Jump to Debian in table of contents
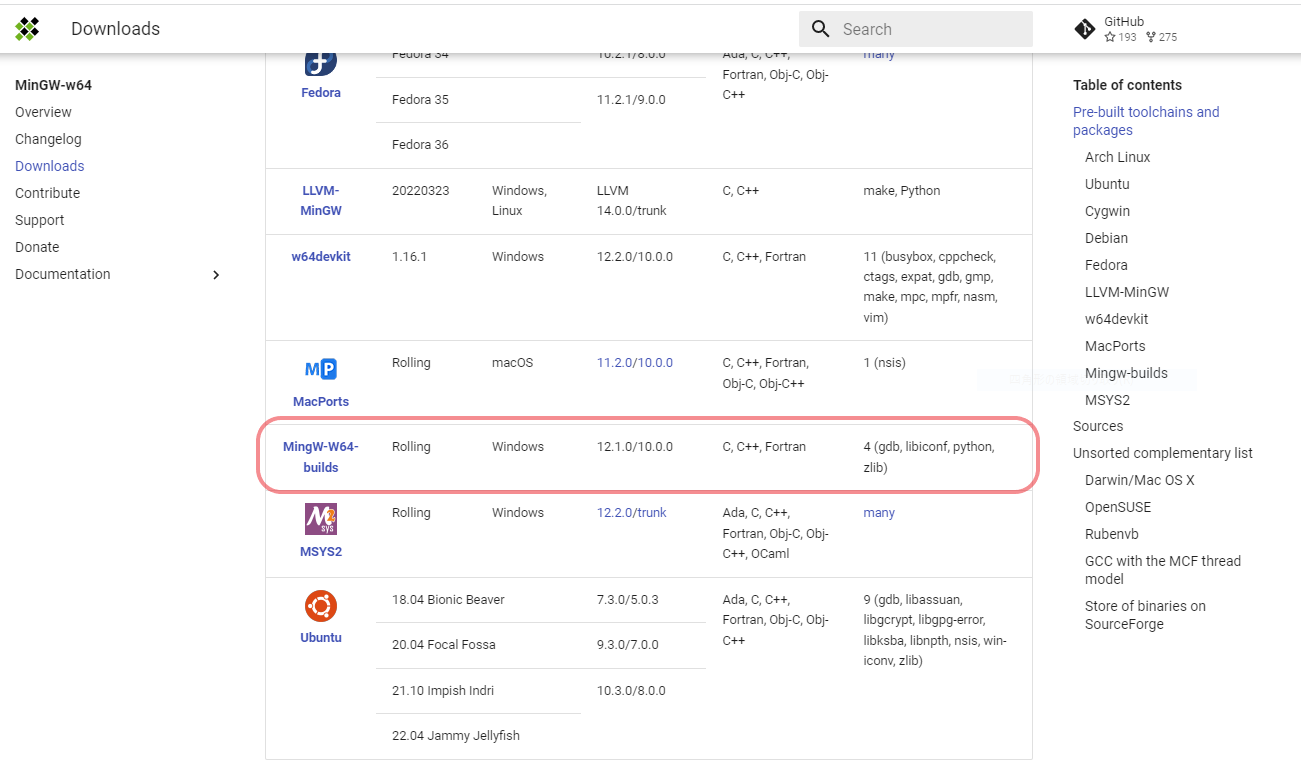Image resolution: width=1301 pixels, height=776 pixels. tap(1106, 238)
